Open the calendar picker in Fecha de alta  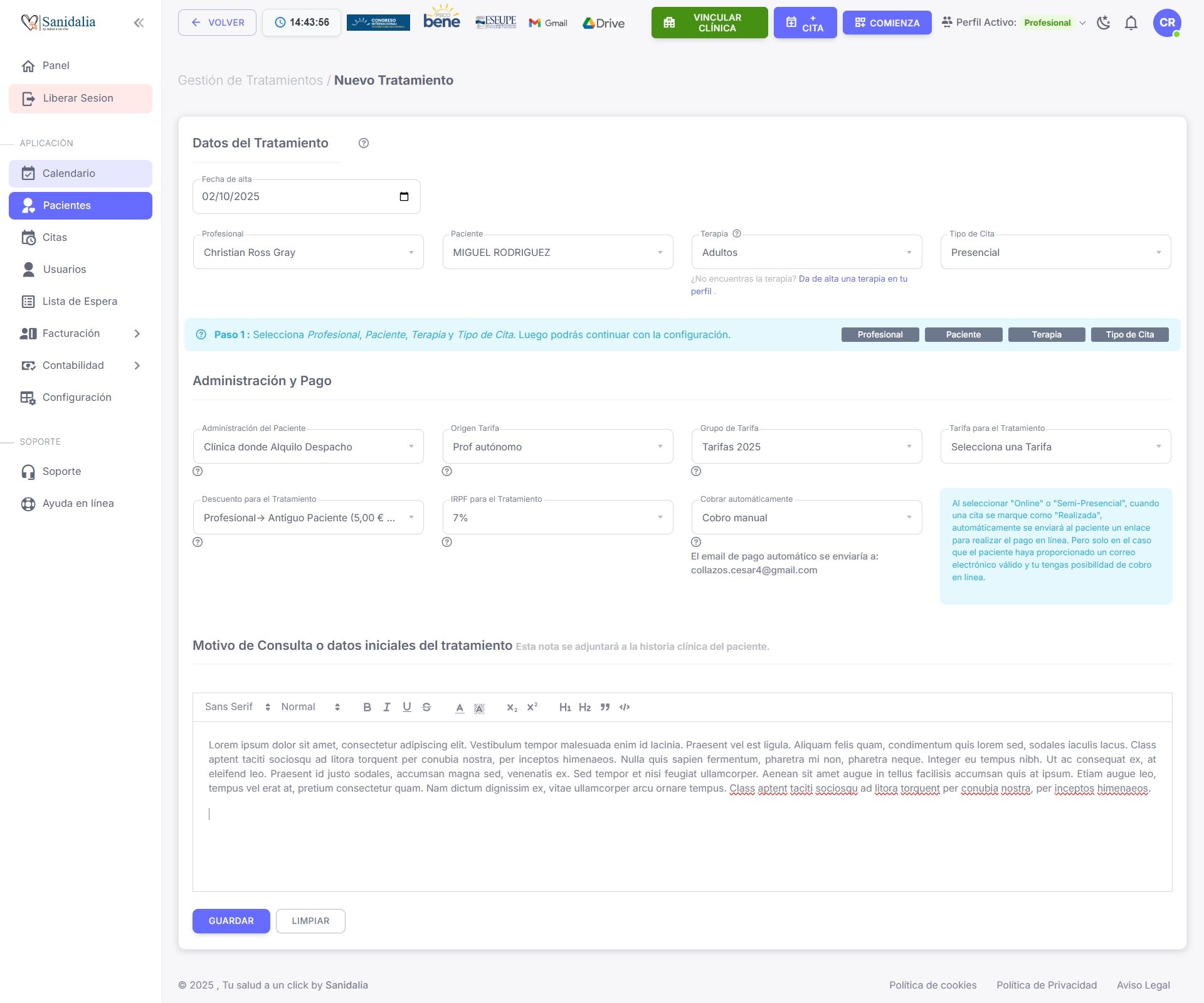pyautogui.click(x=404, y=196)
